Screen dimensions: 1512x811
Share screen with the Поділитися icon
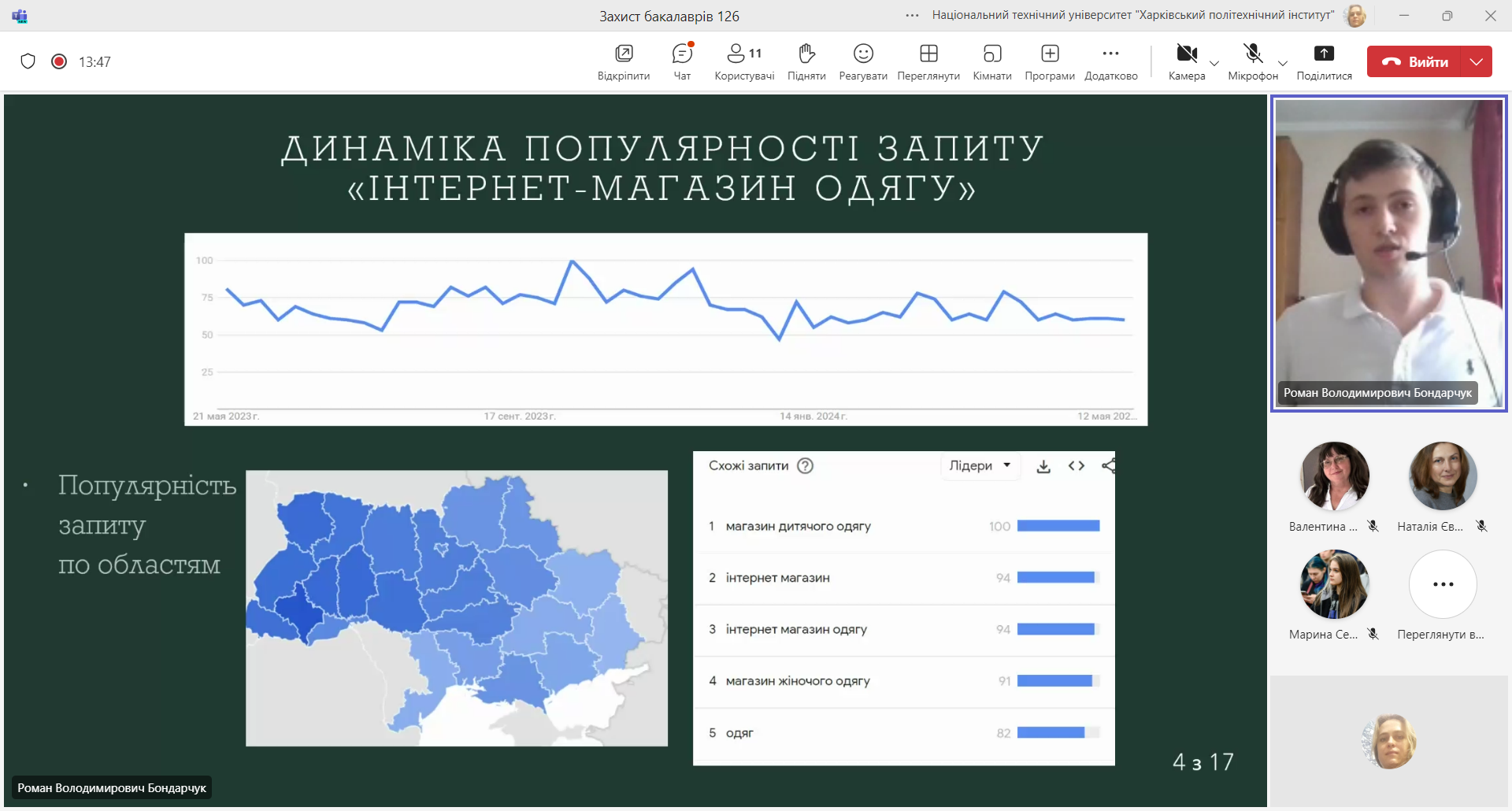(x=1324, y=61)
